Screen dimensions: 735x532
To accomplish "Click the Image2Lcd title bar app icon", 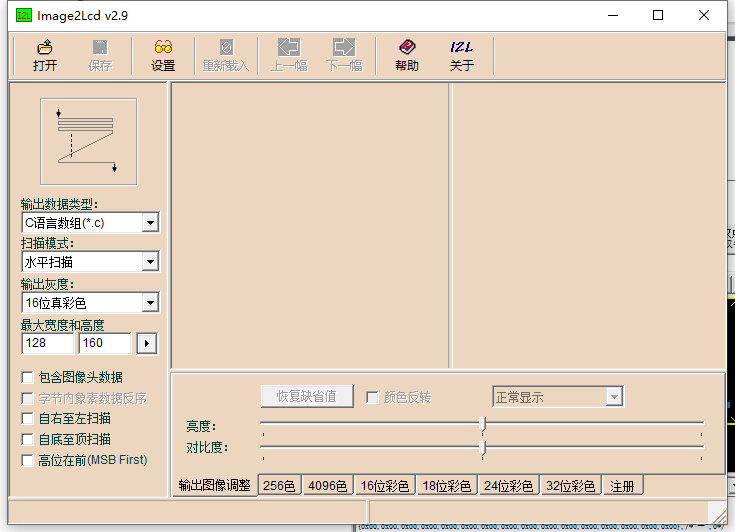I will (23, 15).
